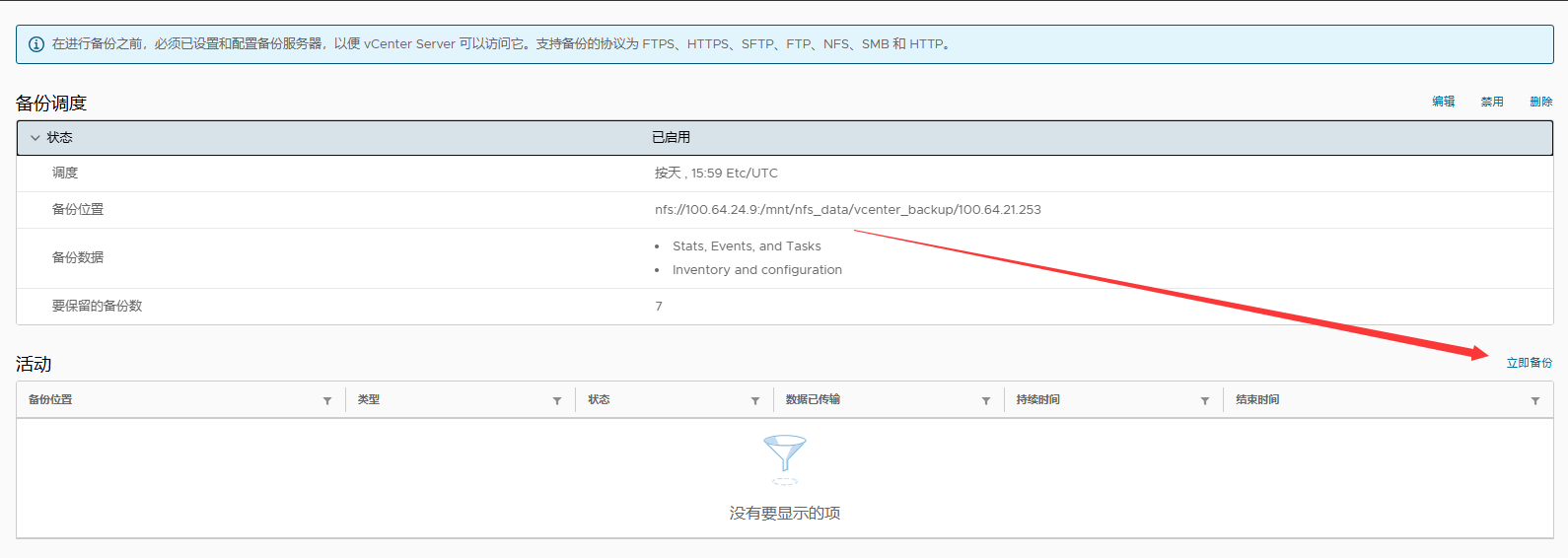Click the 删除 link
The height and width of the screenshot is (558, 1568).
click(1541, 102)
